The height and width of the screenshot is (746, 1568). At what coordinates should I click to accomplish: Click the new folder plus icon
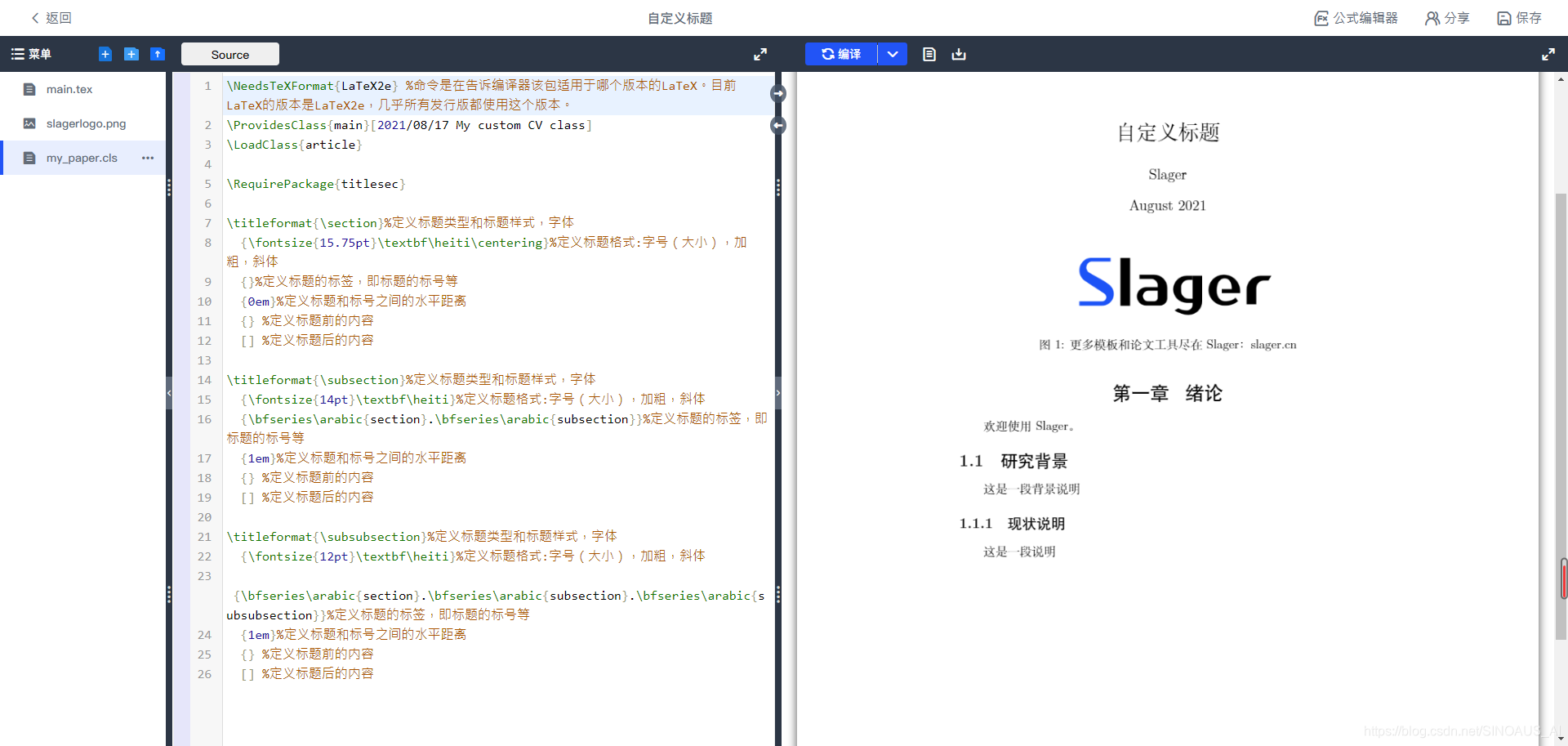(131, 54)
